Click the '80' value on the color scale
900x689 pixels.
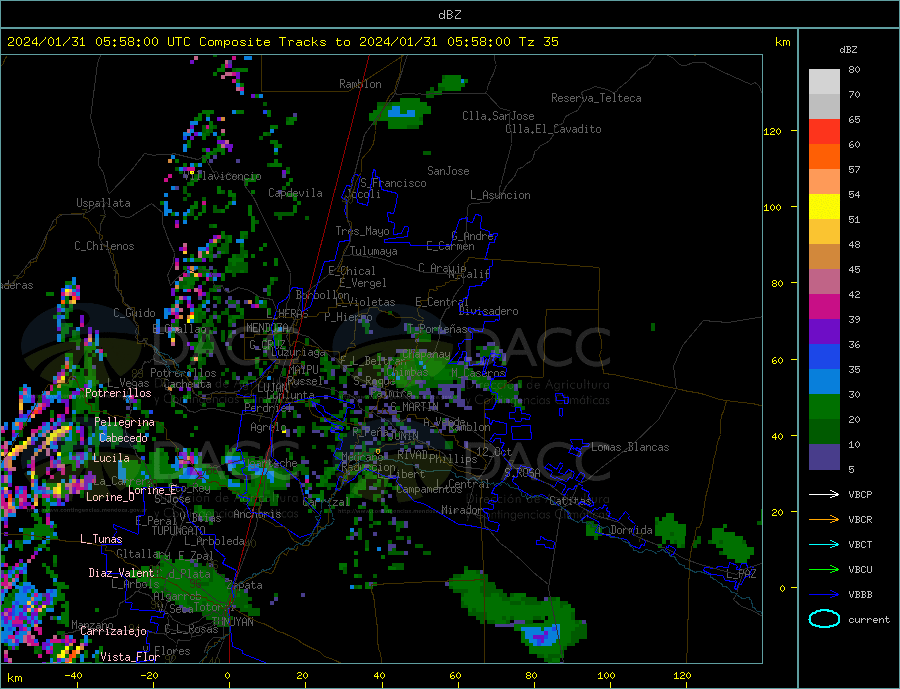point(854,69)
